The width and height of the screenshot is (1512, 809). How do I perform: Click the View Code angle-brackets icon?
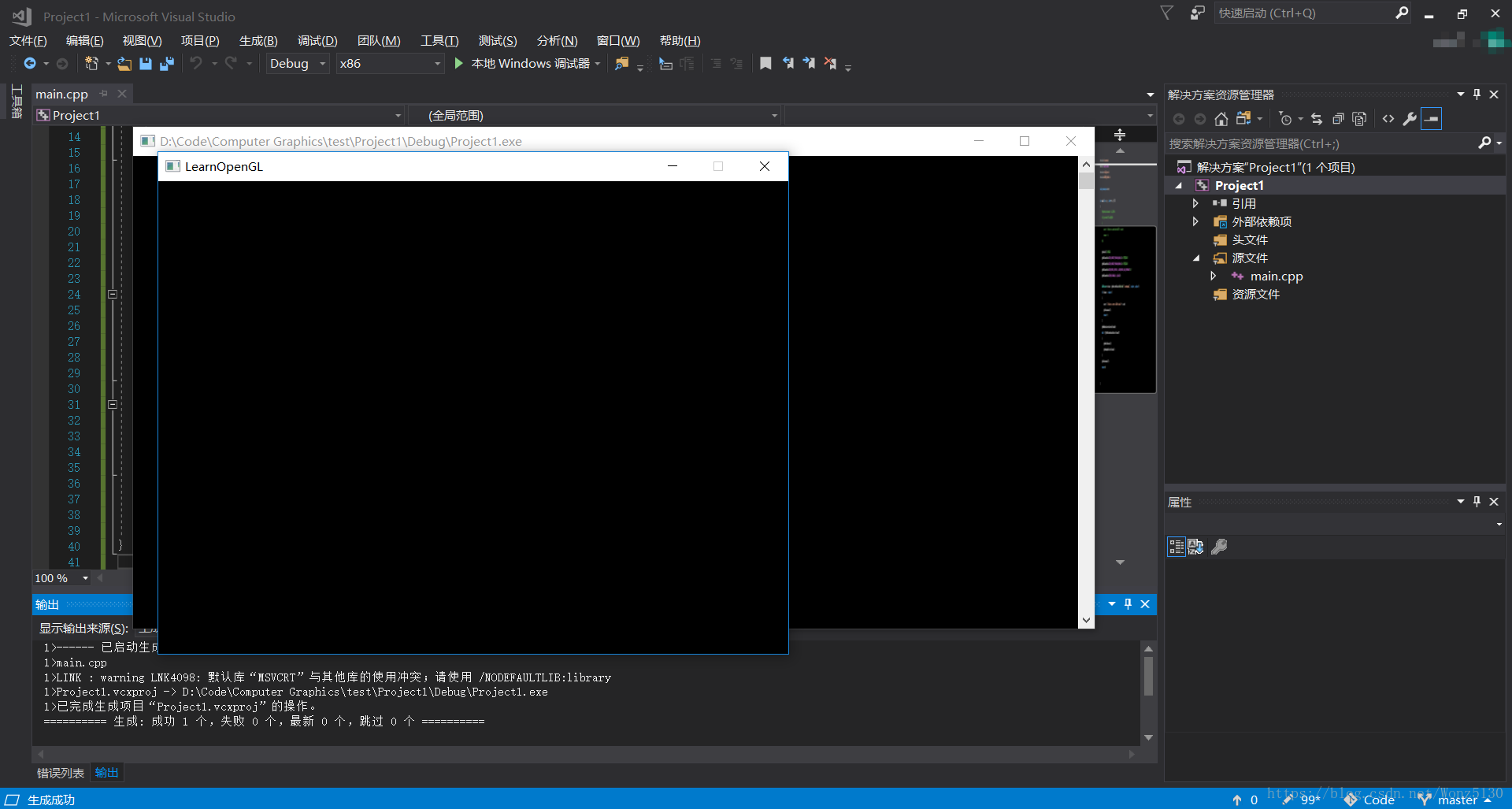click(1388, 119)
